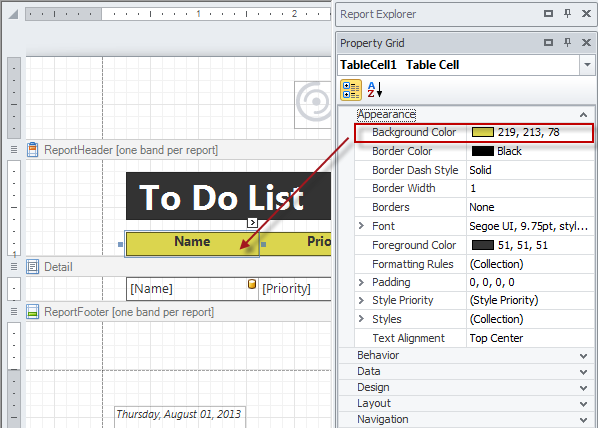Image resolution: width=598 pixels, height=428 pixels.
Task: Expand the Behavior category
Action: [x=584, y=356]
